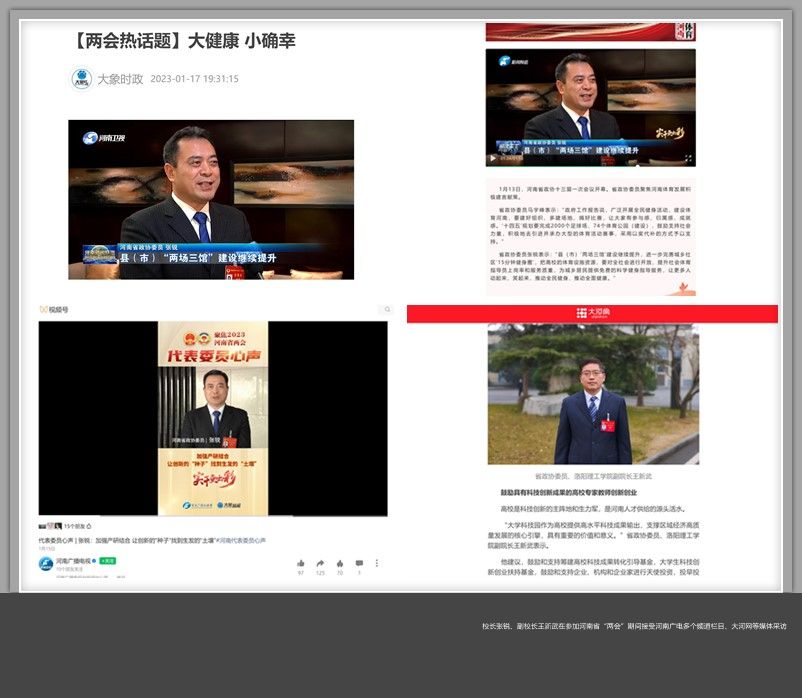Click the 视频号 logo label
This screenshot has height=698, width=802.
(54, 310)
